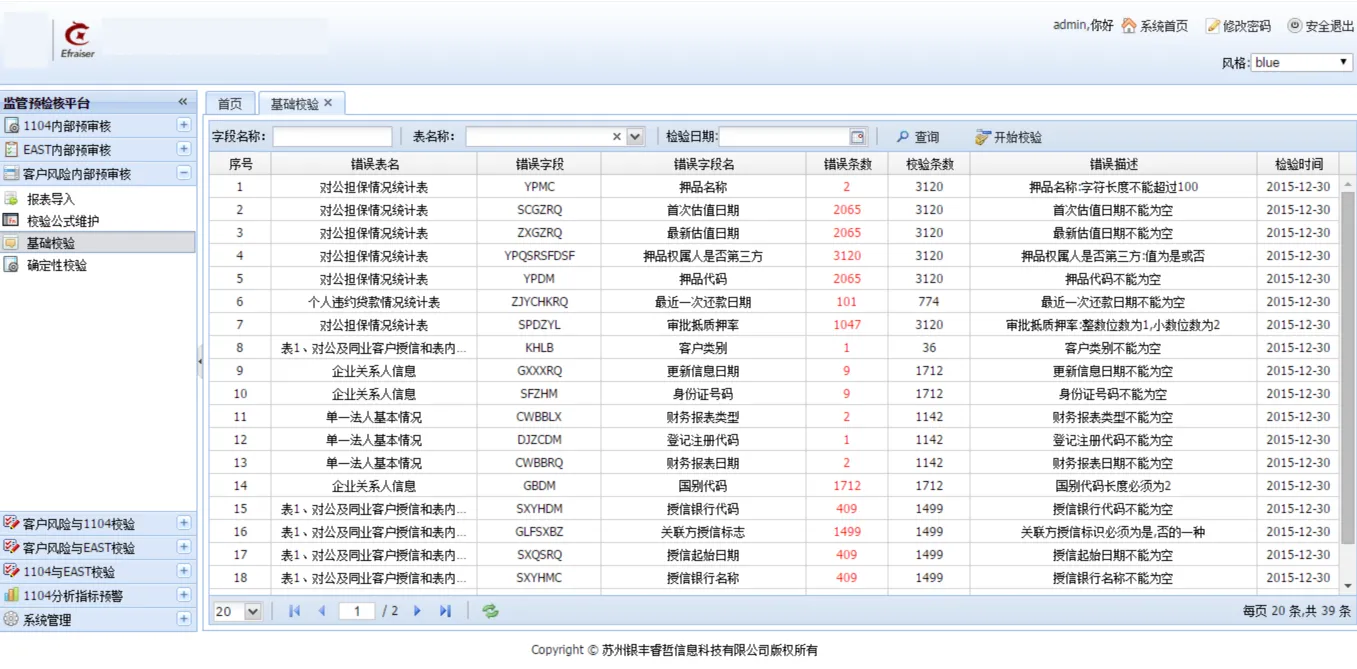This screenshot has height=669, width=1357.
Task: Switch to the 首页 tab
Action: coord(230,104)
